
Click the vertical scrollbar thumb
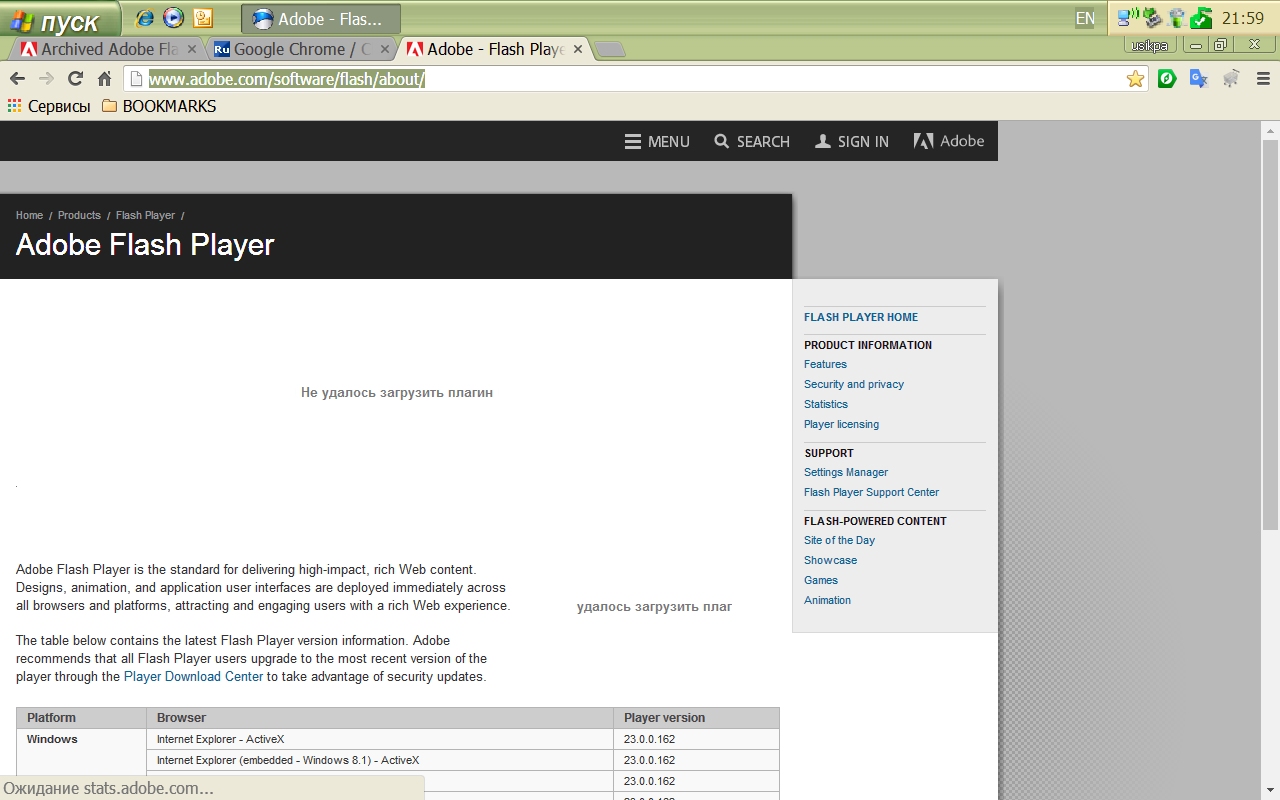tap(1270, 335)
